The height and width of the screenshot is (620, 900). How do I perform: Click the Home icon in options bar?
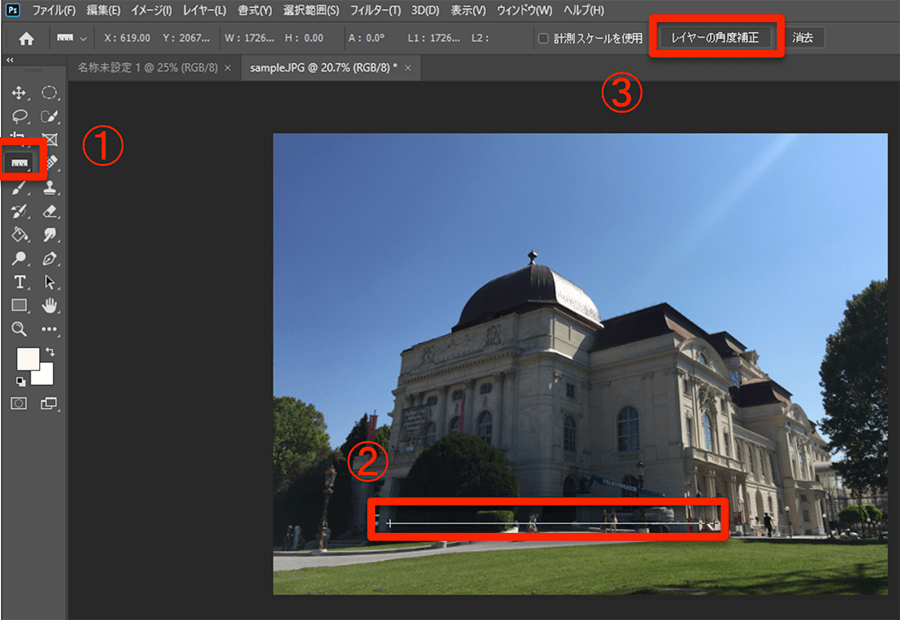[26, 39]
